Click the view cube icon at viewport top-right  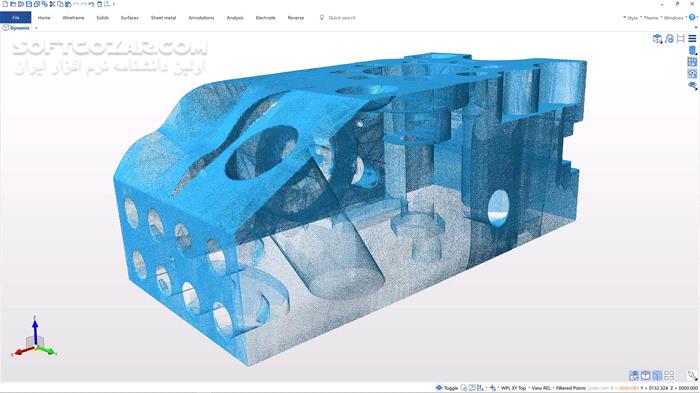tap(657, 39)
